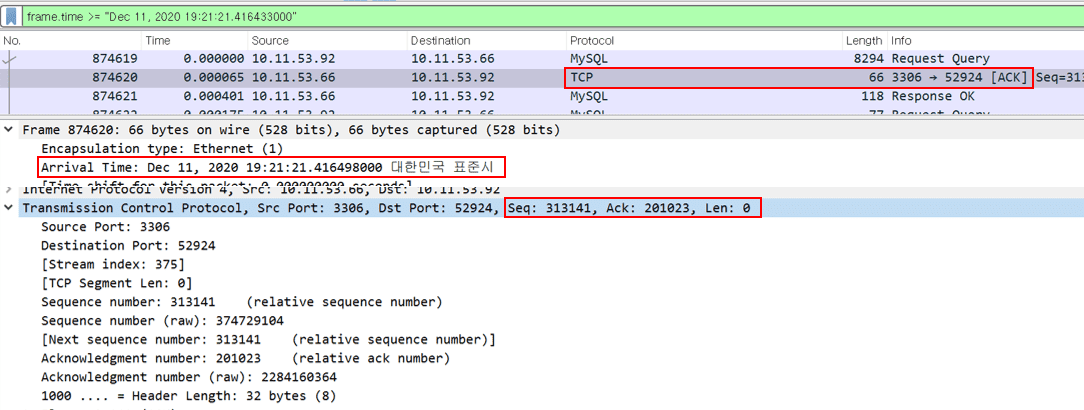Click inside the frame.time display filter field
The image size is (1084, 410).
pyautogui.click(x=500, y=17)
